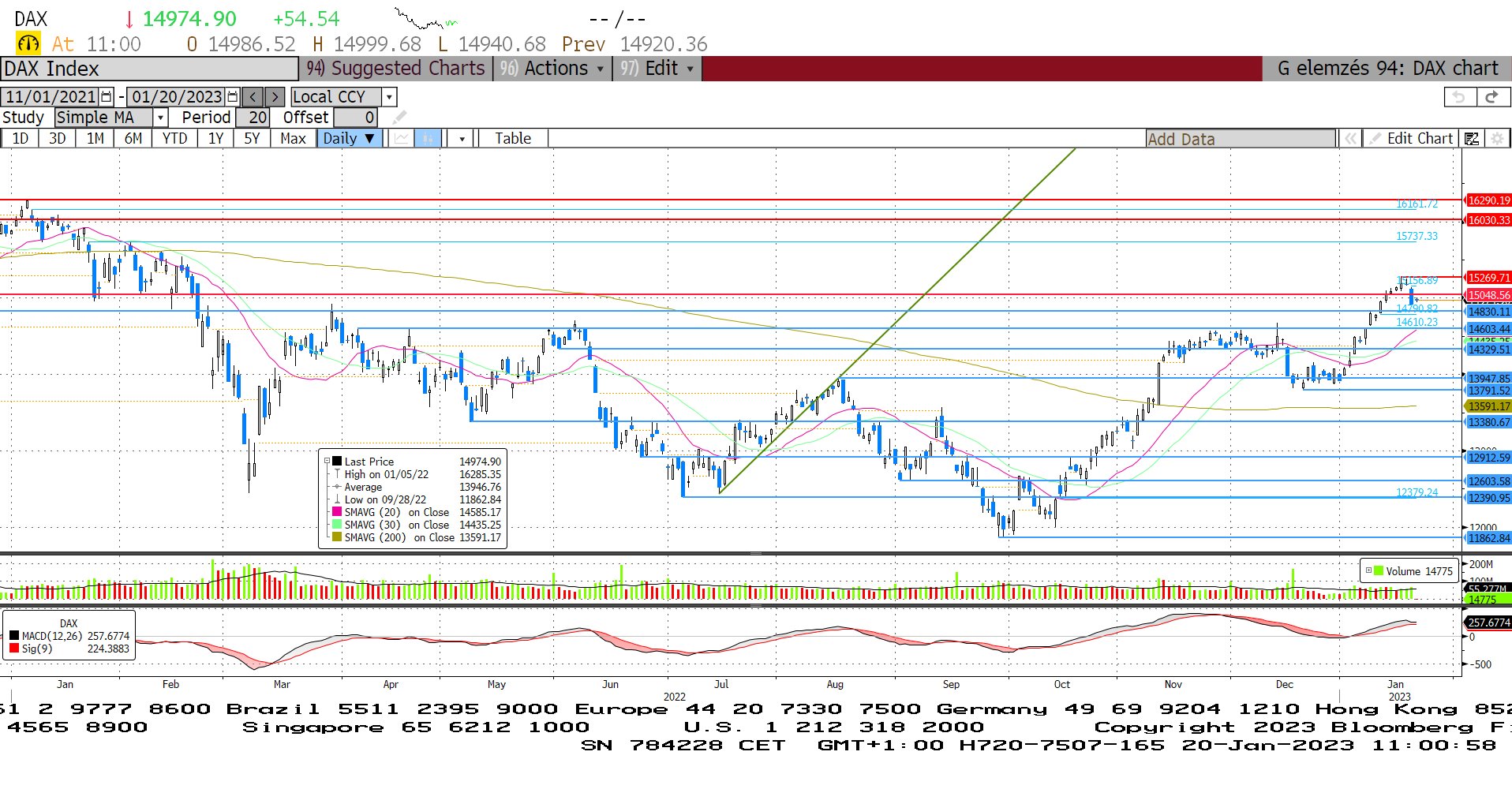
Task: Open the chart type dropdown arrow
Action: pyautogui.click(x=462, y=139)
